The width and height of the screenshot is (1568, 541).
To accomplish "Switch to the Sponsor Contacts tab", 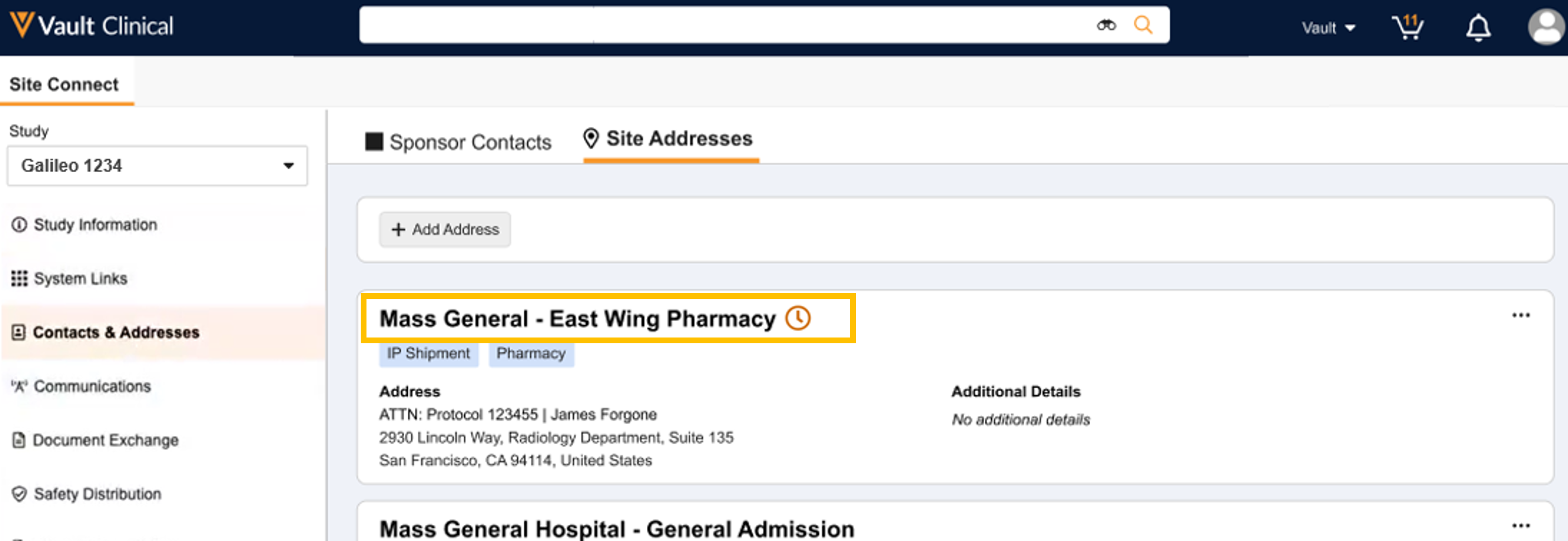I will 459,142.
